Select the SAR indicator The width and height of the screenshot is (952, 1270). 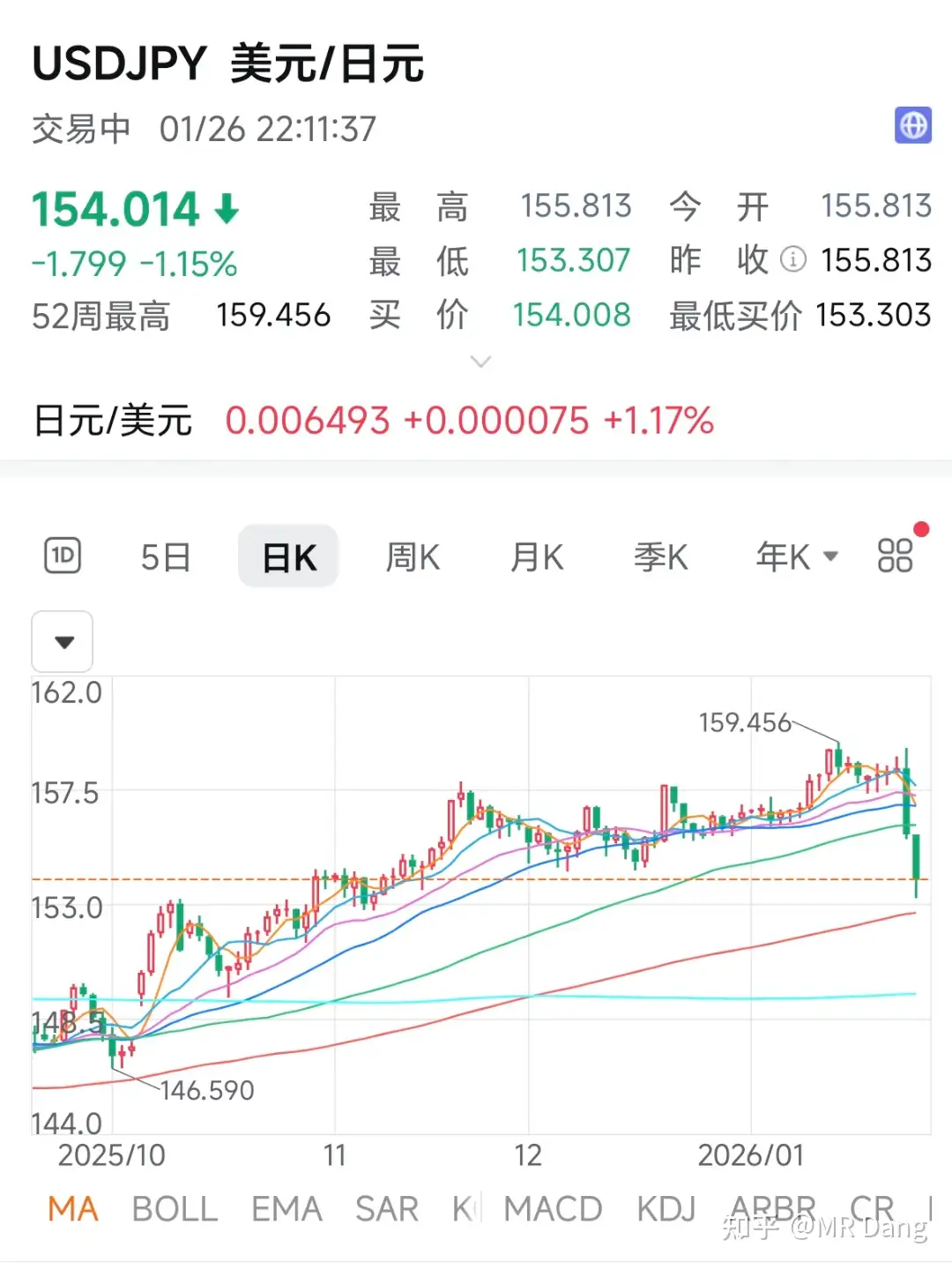pos(386,1207)
